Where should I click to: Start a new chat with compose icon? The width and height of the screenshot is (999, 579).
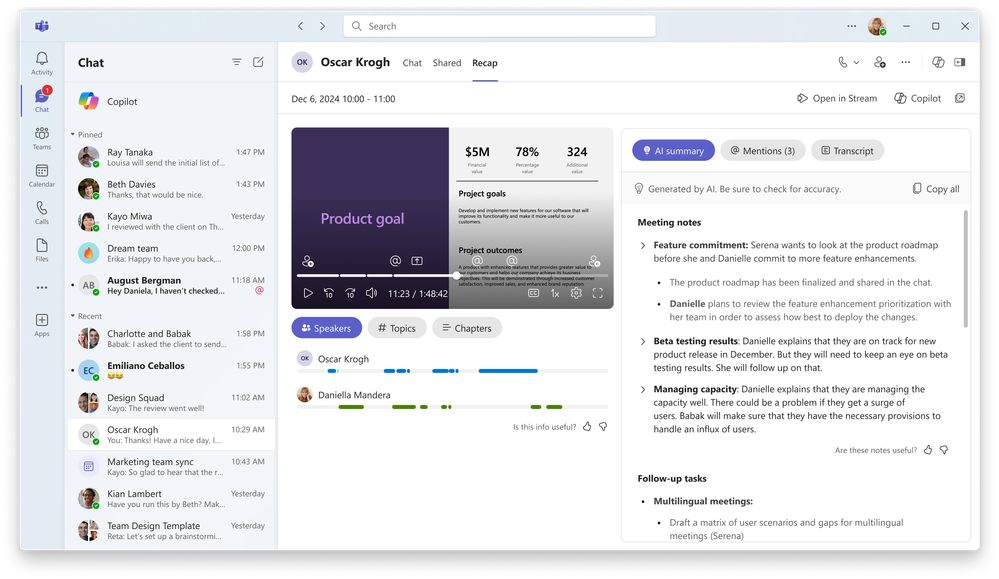tap(258, 62)
